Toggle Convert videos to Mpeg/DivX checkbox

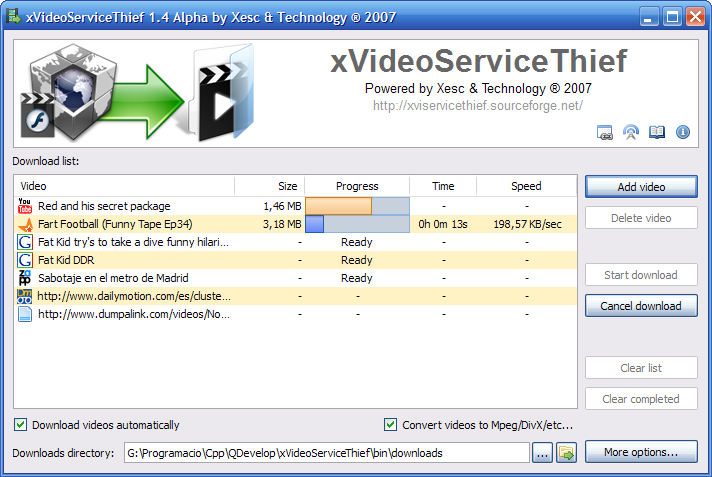point(390,425)
